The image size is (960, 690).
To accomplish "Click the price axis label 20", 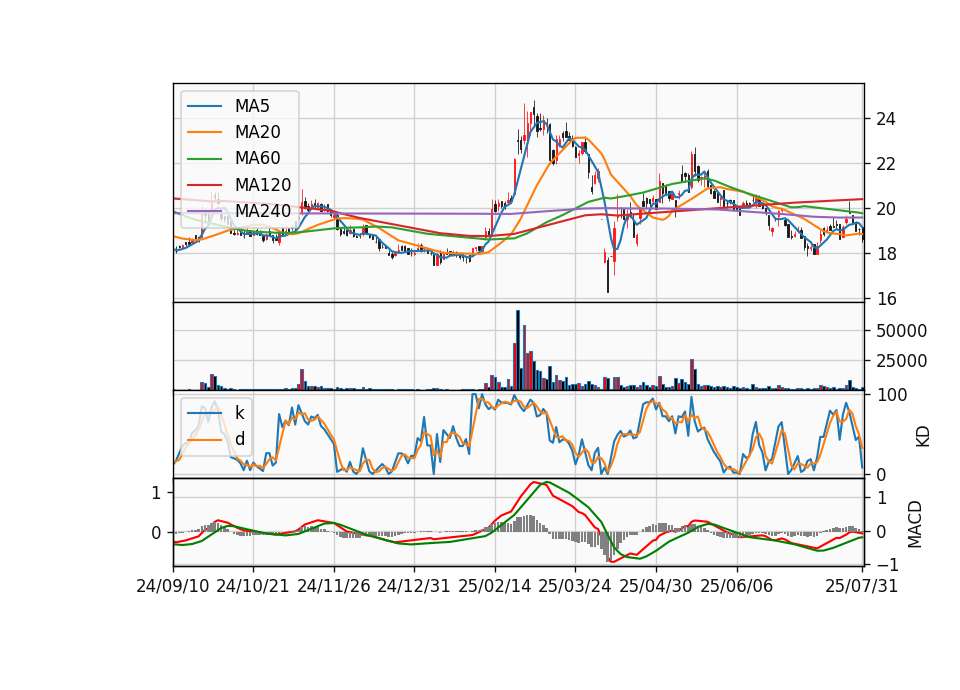I will [x=886, y=209].
